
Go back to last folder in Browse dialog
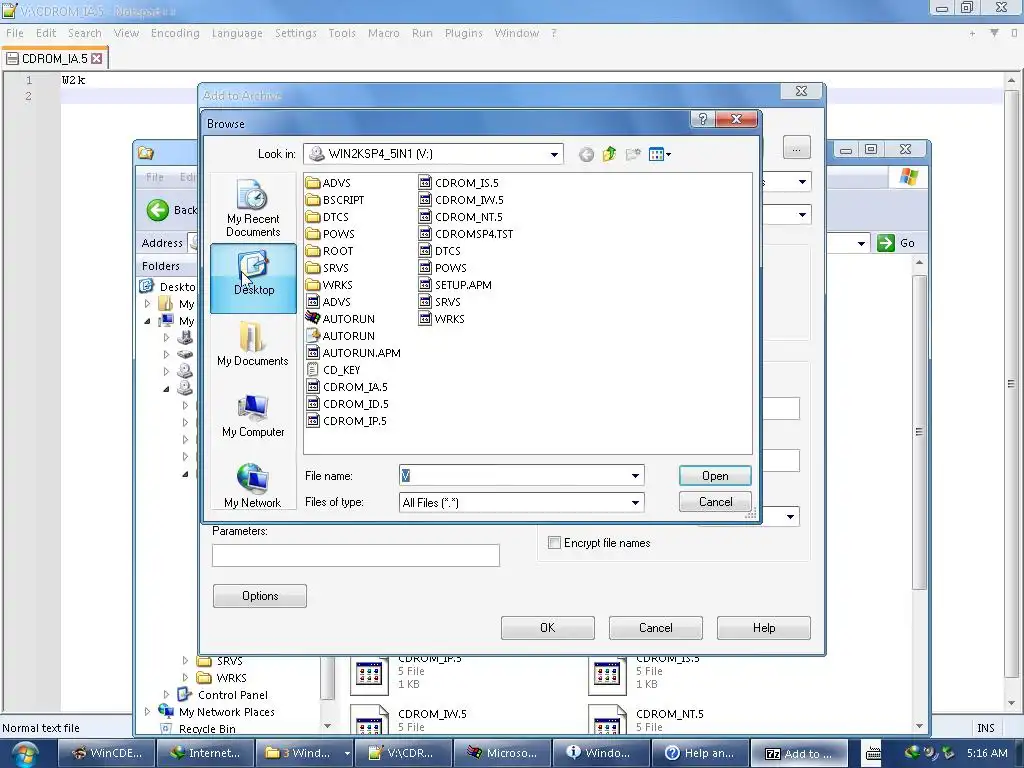(x=586, y=155)
